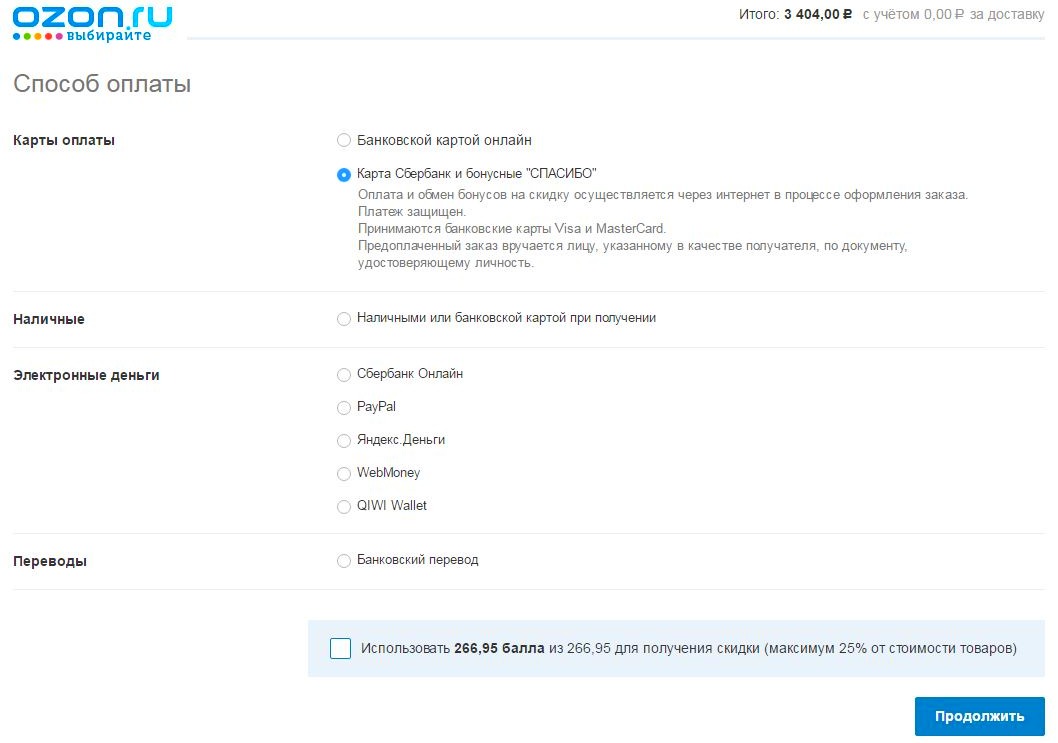The width and height of the screenshot is (1058, 743).
Task: Click the QIWI Wallet label
Action: coord(392,505)
